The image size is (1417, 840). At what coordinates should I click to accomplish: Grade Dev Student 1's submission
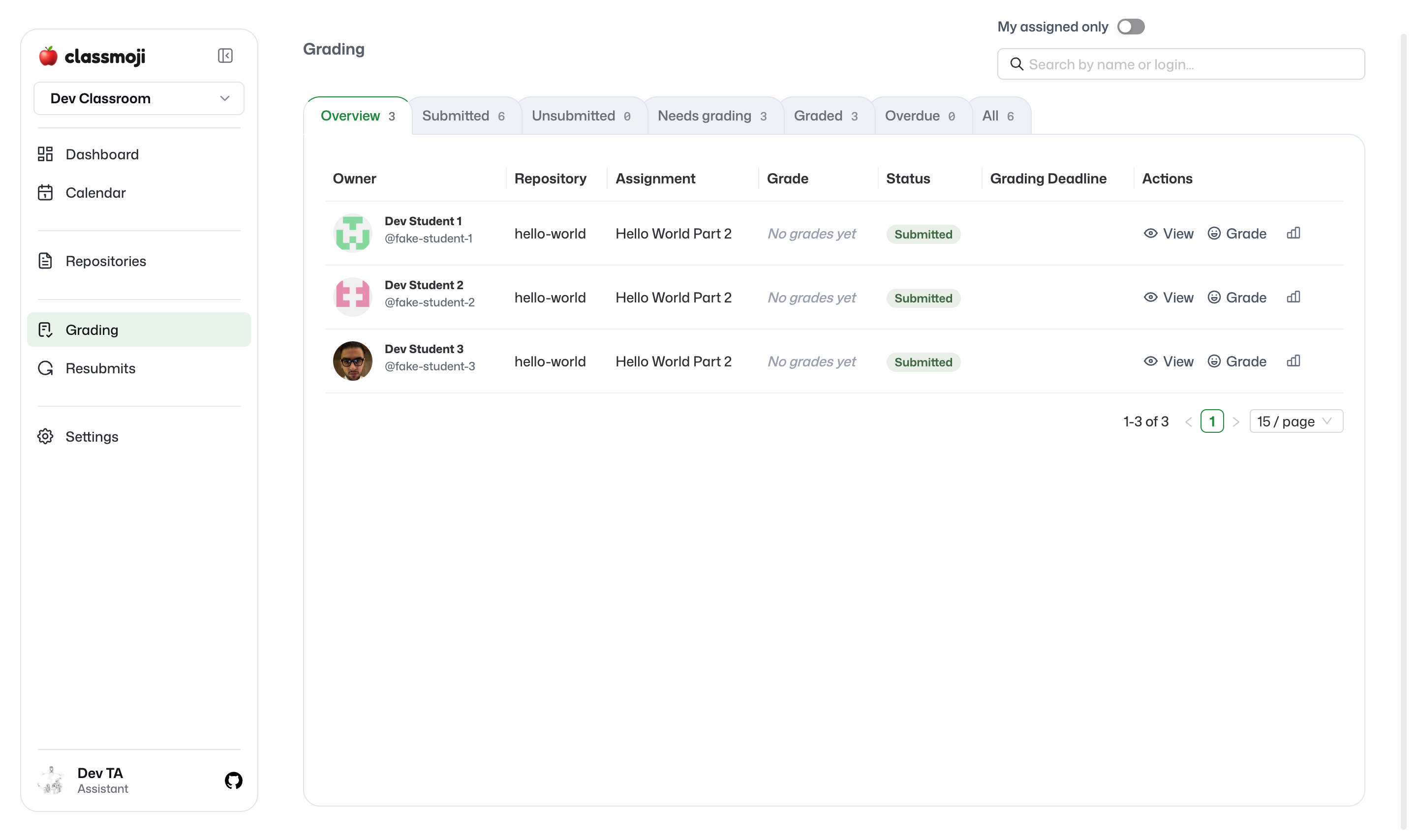(1237, 233)
